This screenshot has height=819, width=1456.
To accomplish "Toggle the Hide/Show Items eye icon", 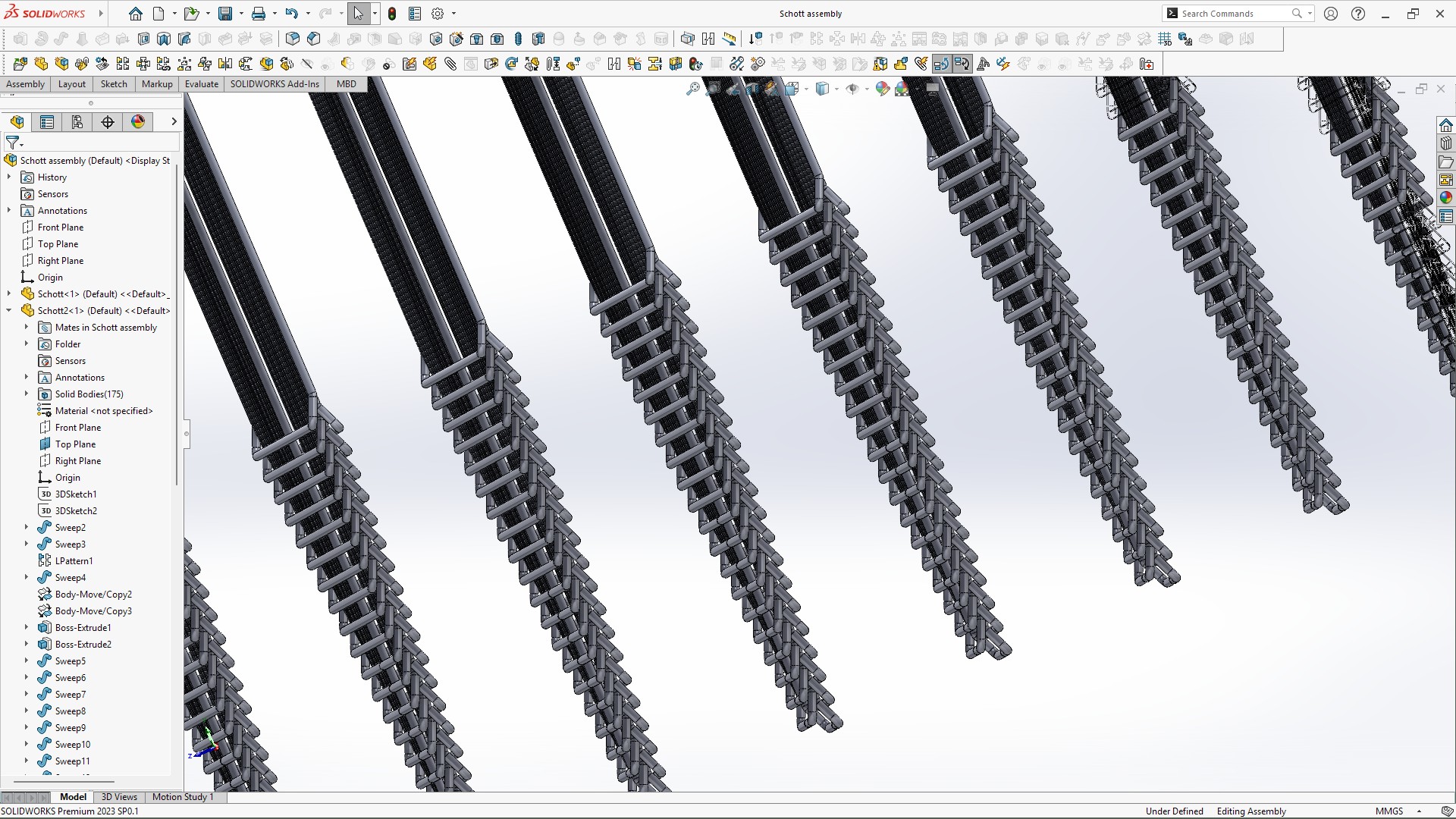I will point(852,89).
